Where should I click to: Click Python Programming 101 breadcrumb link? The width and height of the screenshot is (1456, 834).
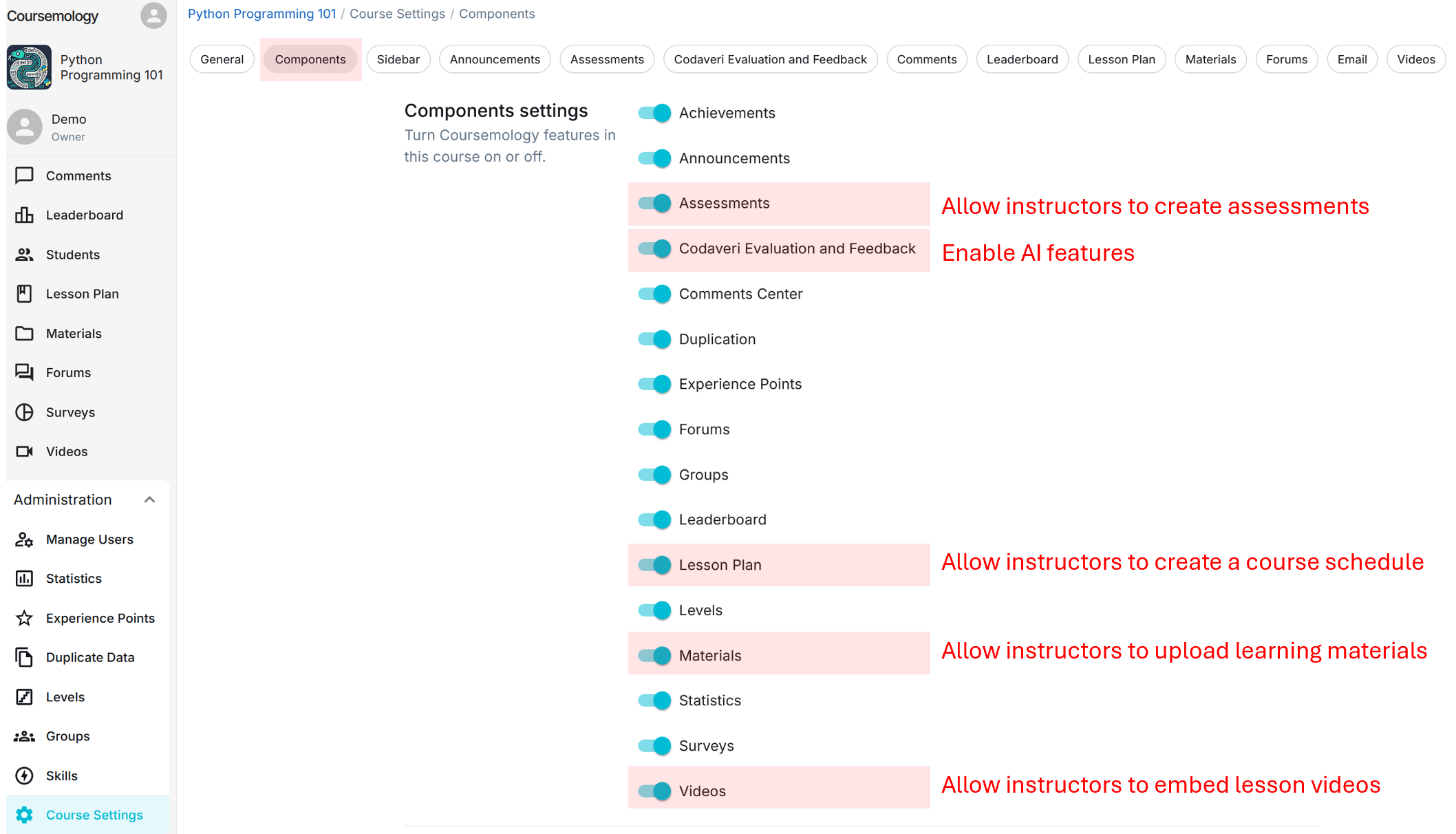coord(261,14)
